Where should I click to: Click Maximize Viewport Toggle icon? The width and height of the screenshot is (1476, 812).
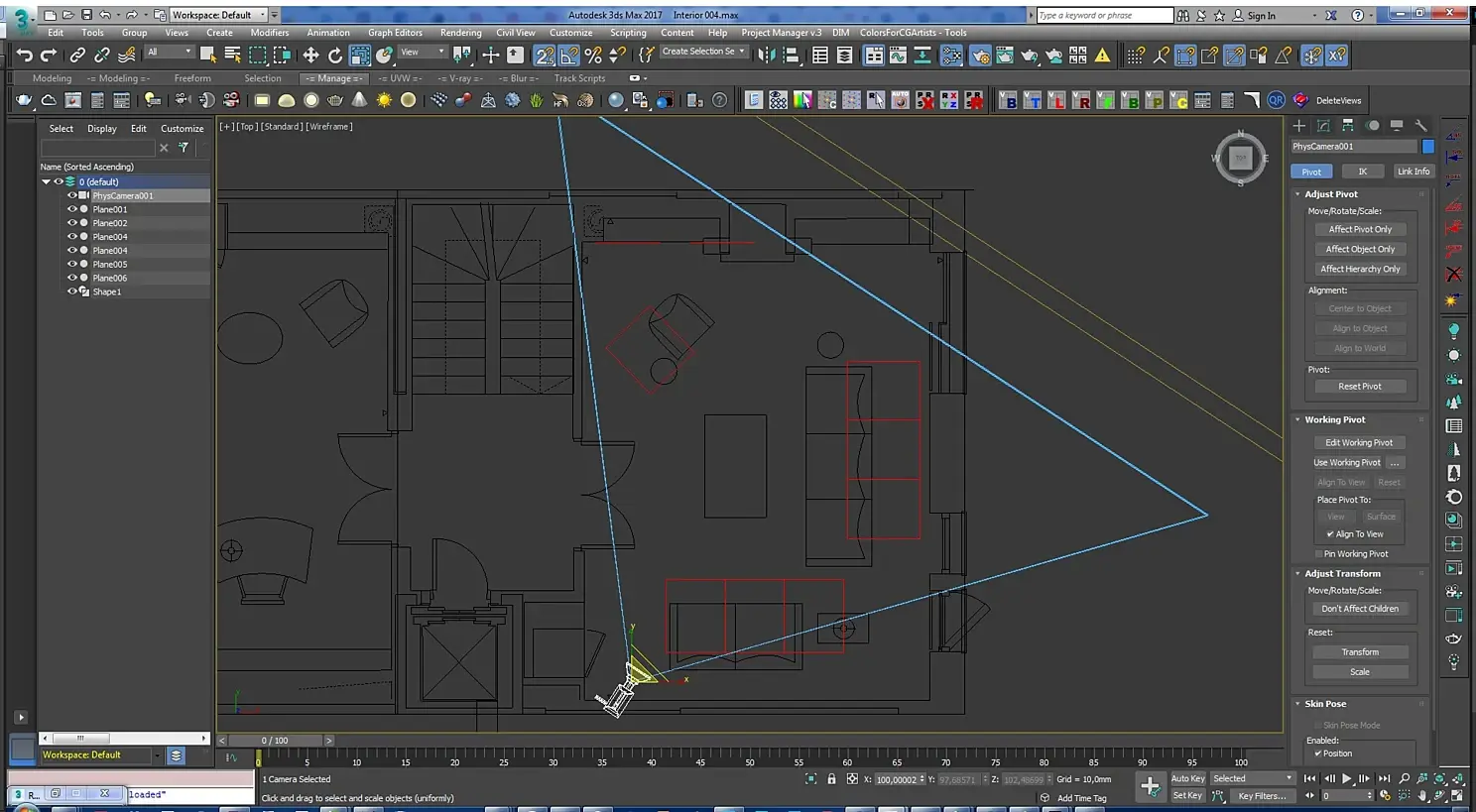click(1457, 795)
